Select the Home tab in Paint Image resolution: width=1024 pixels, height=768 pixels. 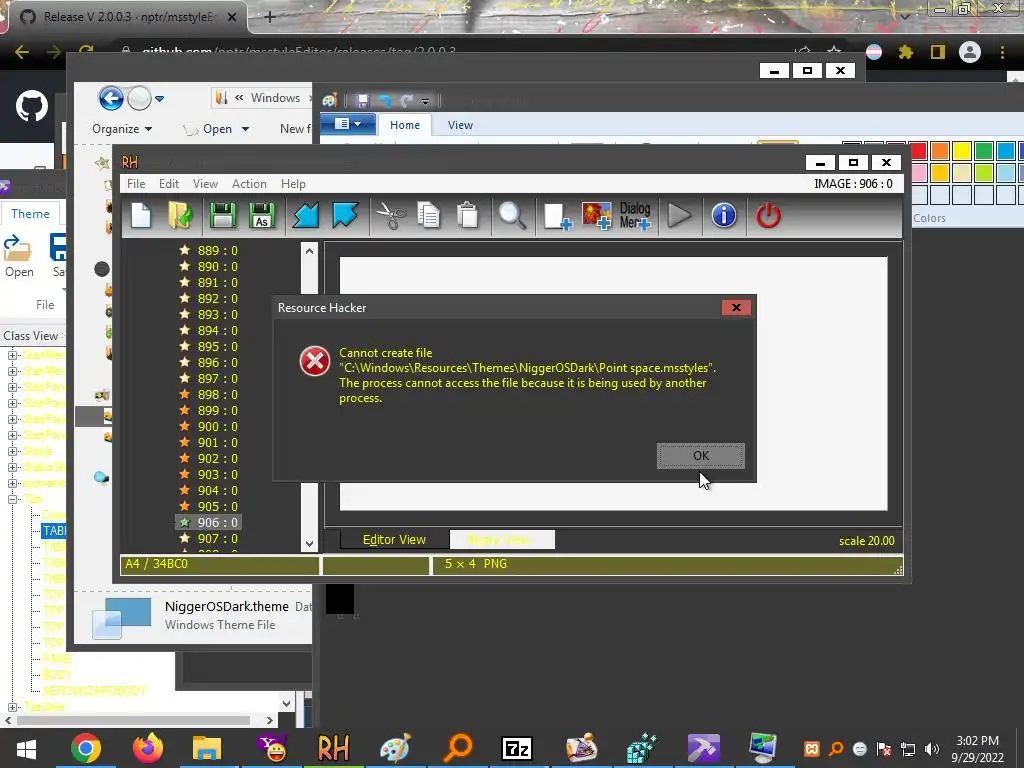click(405, 125)
